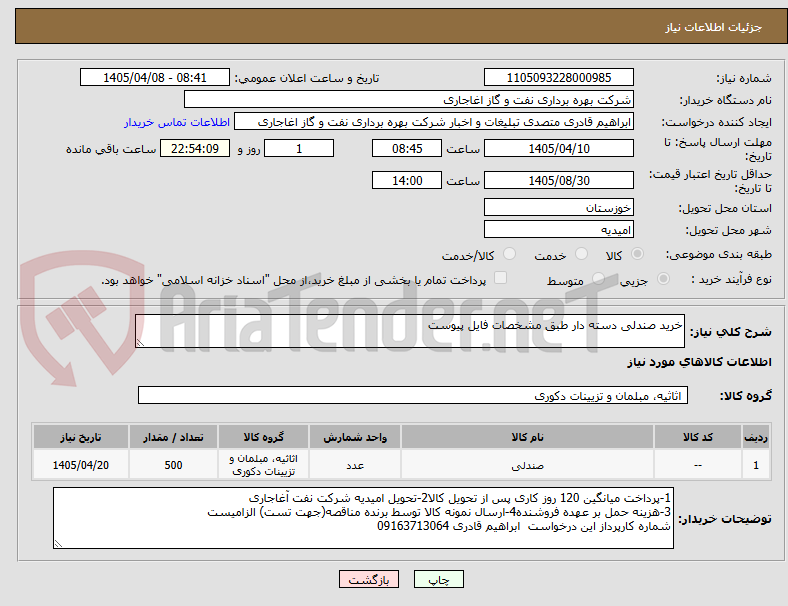Screen dimensions: 788x606
Task: Select the کالا/خدمت radio button
Action: click(x=509, y=254)
